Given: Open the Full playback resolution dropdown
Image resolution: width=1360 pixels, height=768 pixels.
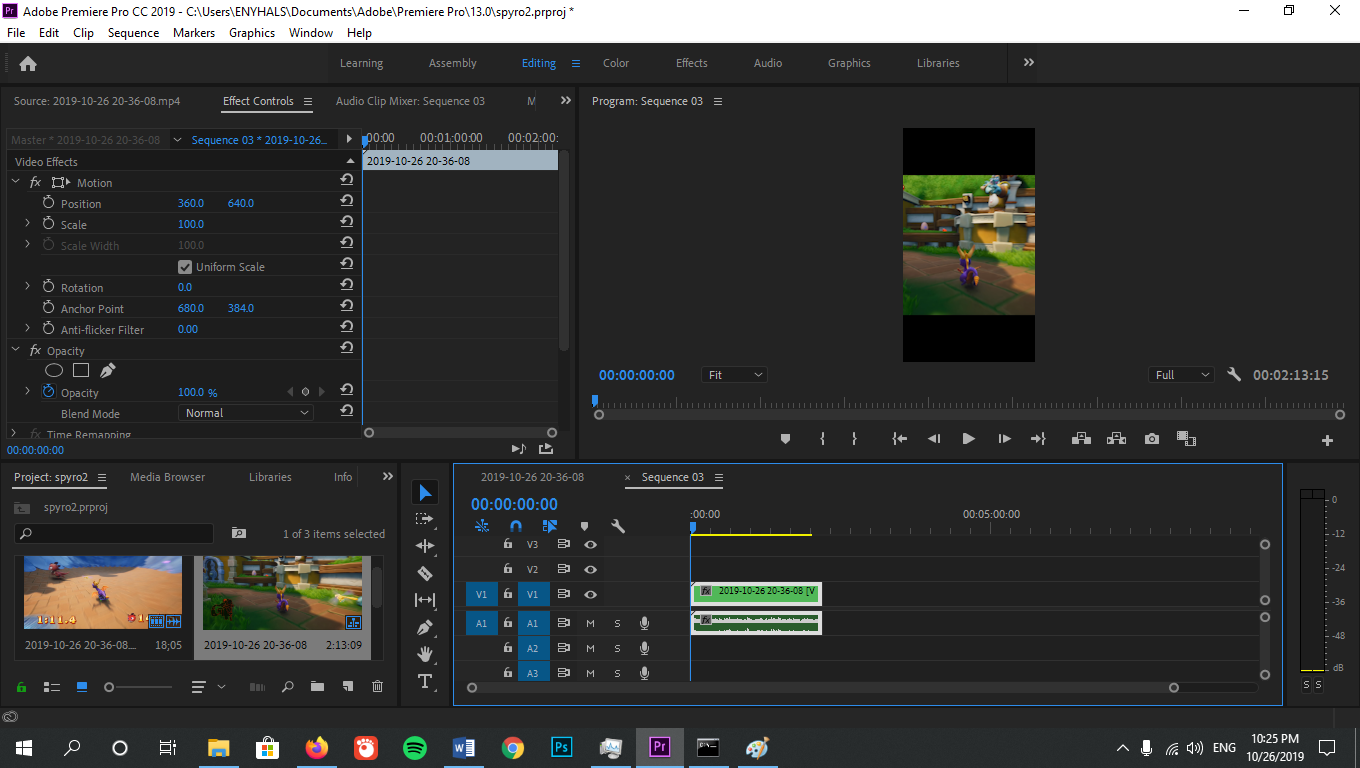Looking at the screenshot, I should (1182, 375).
